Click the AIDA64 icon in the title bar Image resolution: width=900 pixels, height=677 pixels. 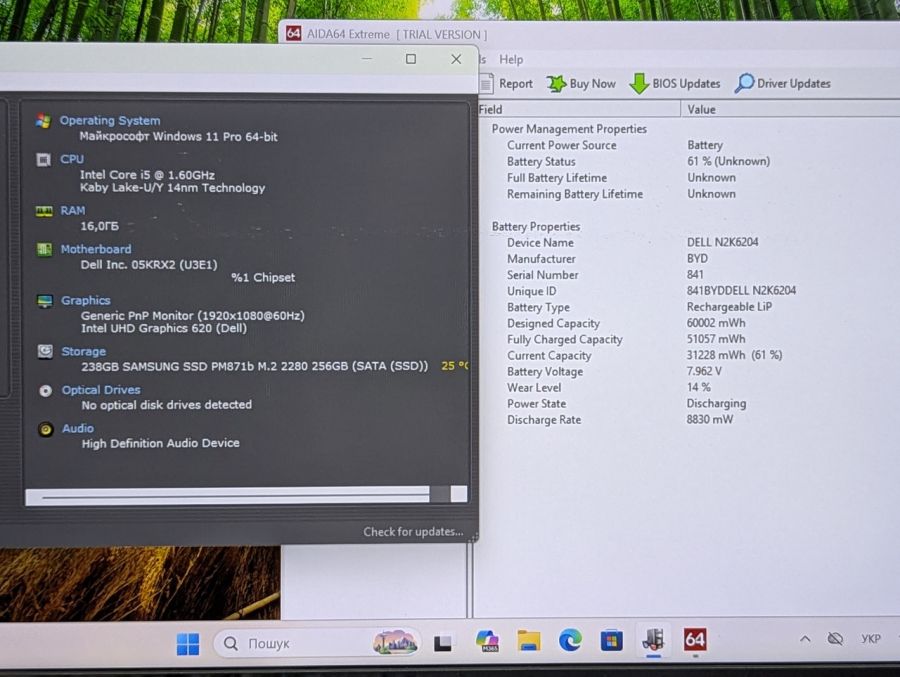293,33
